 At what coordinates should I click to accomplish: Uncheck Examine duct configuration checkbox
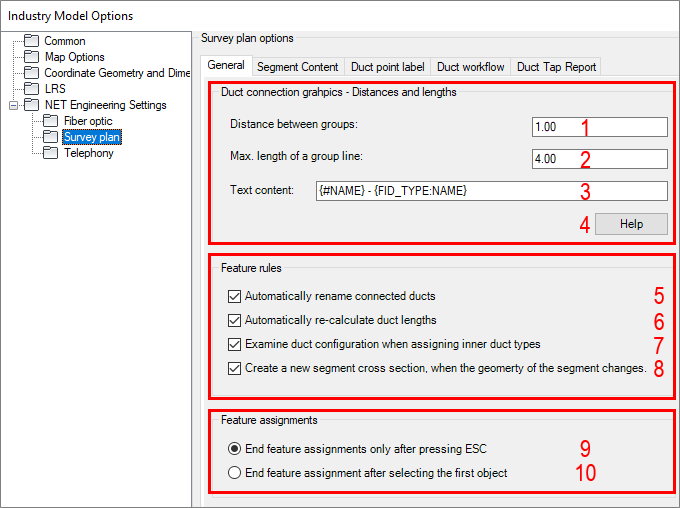click(x=234, y=344)
